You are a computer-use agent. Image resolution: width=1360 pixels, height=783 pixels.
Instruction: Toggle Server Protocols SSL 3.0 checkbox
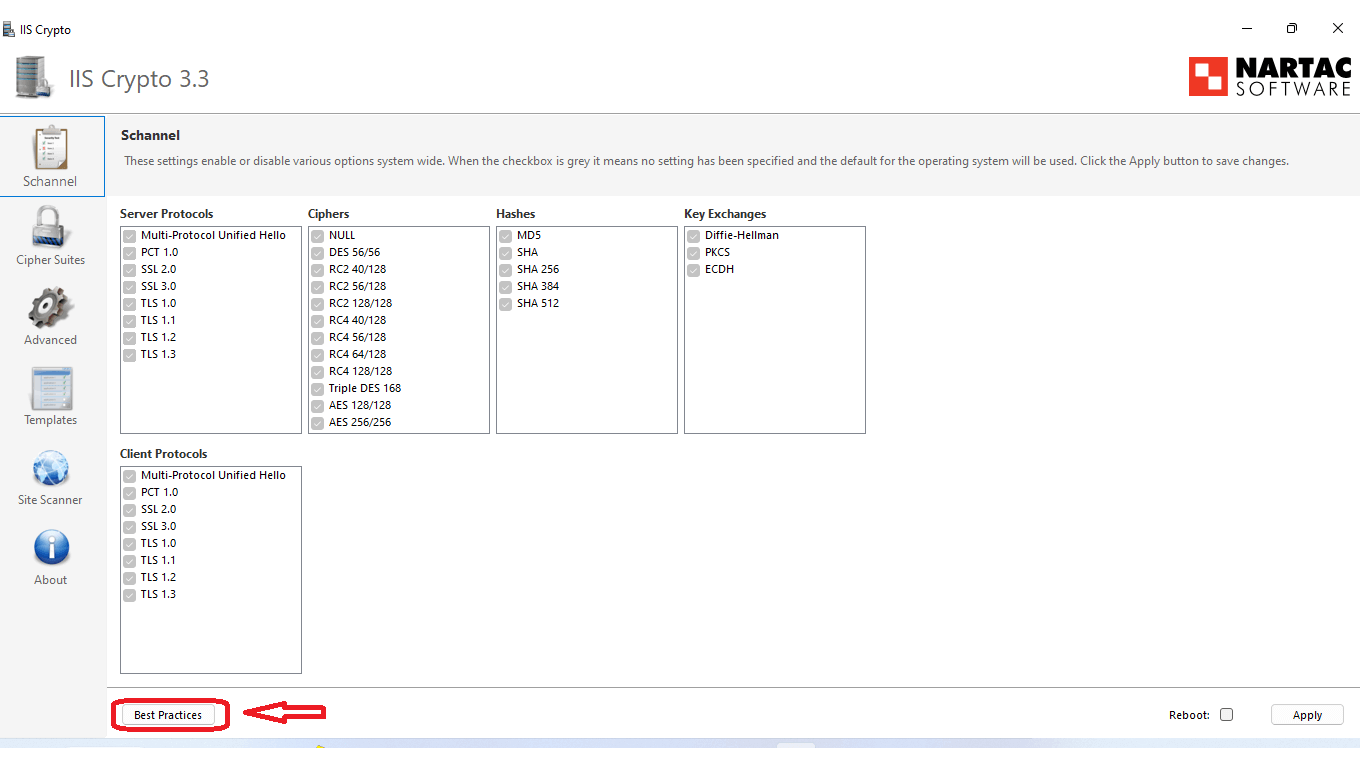coord(129,287)
